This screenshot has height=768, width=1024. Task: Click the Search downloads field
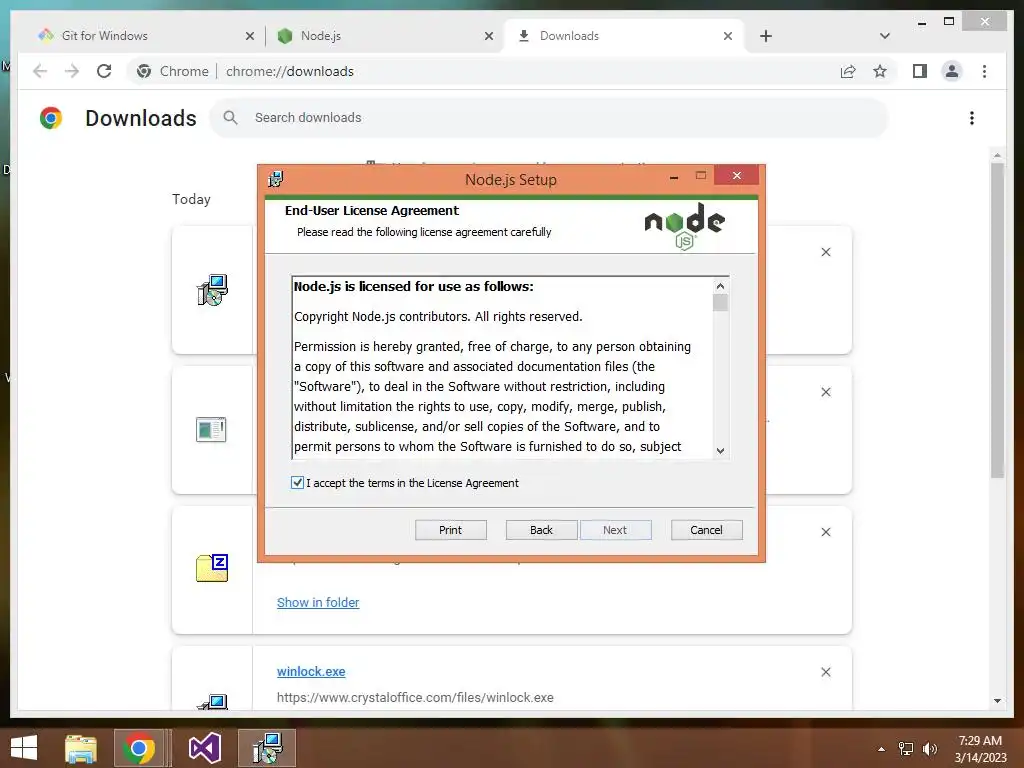click(549, 118)
